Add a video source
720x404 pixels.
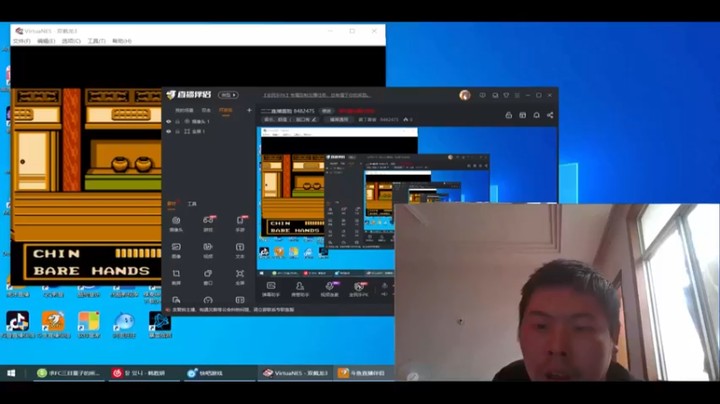pos(208,250)
